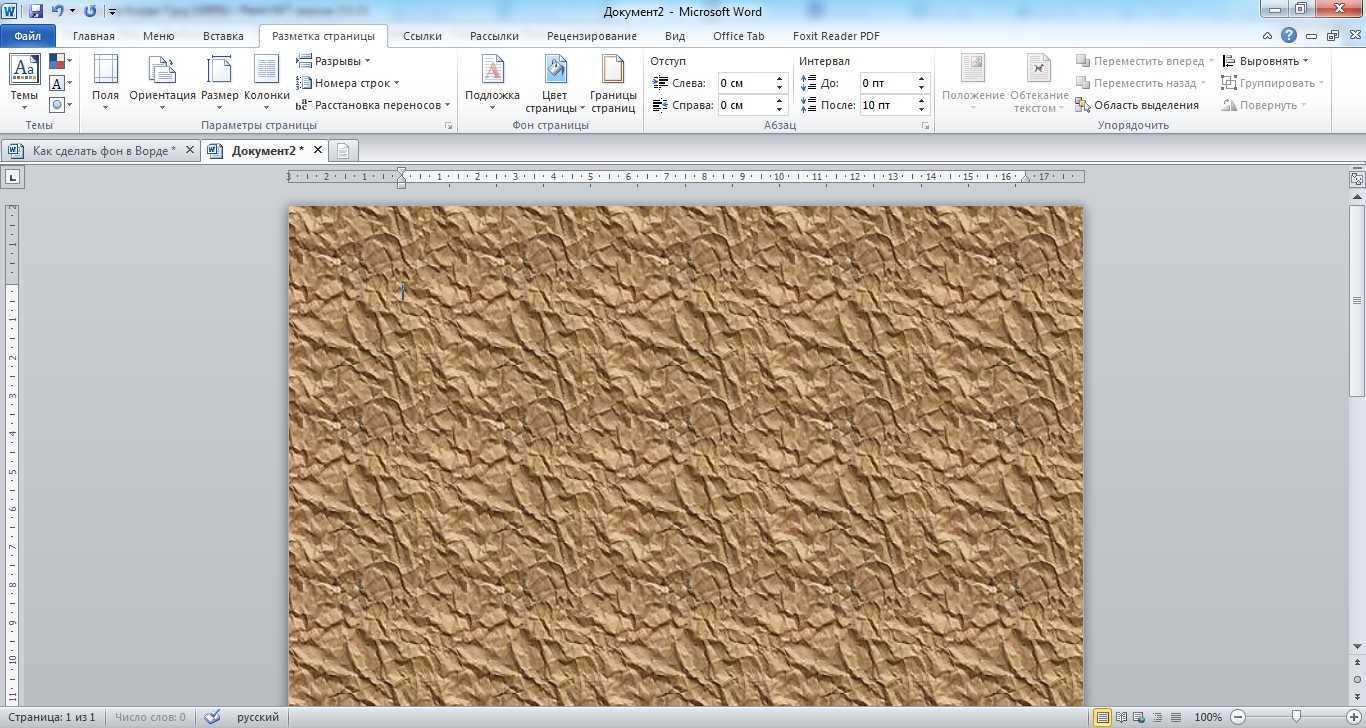The width and height of the screenshot is (1366, 728).
Task: Open the Параметры страницы dialog launcher
Action: click(448, 126)
